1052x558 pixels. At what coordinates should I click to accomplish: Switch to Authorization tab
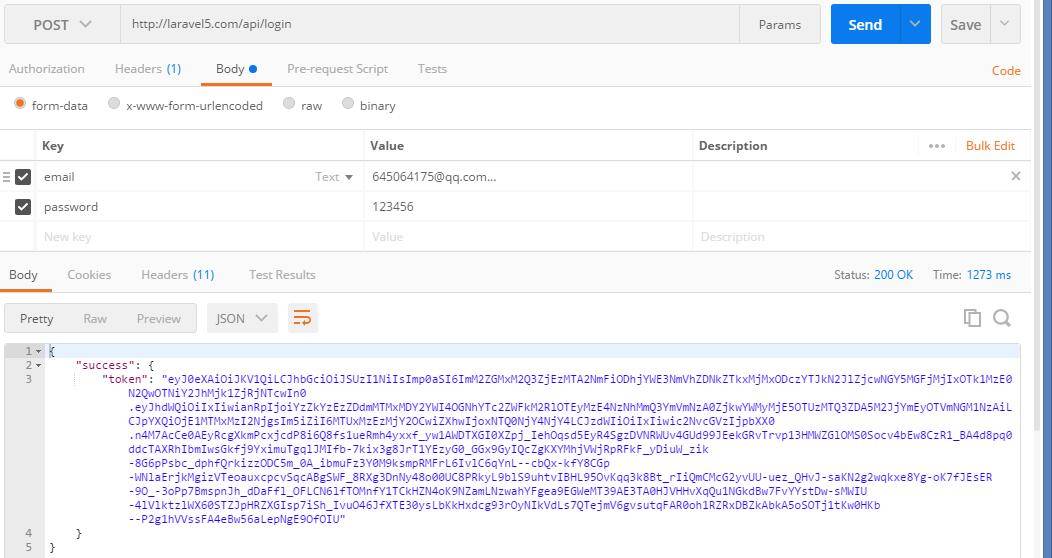(46, 68)
